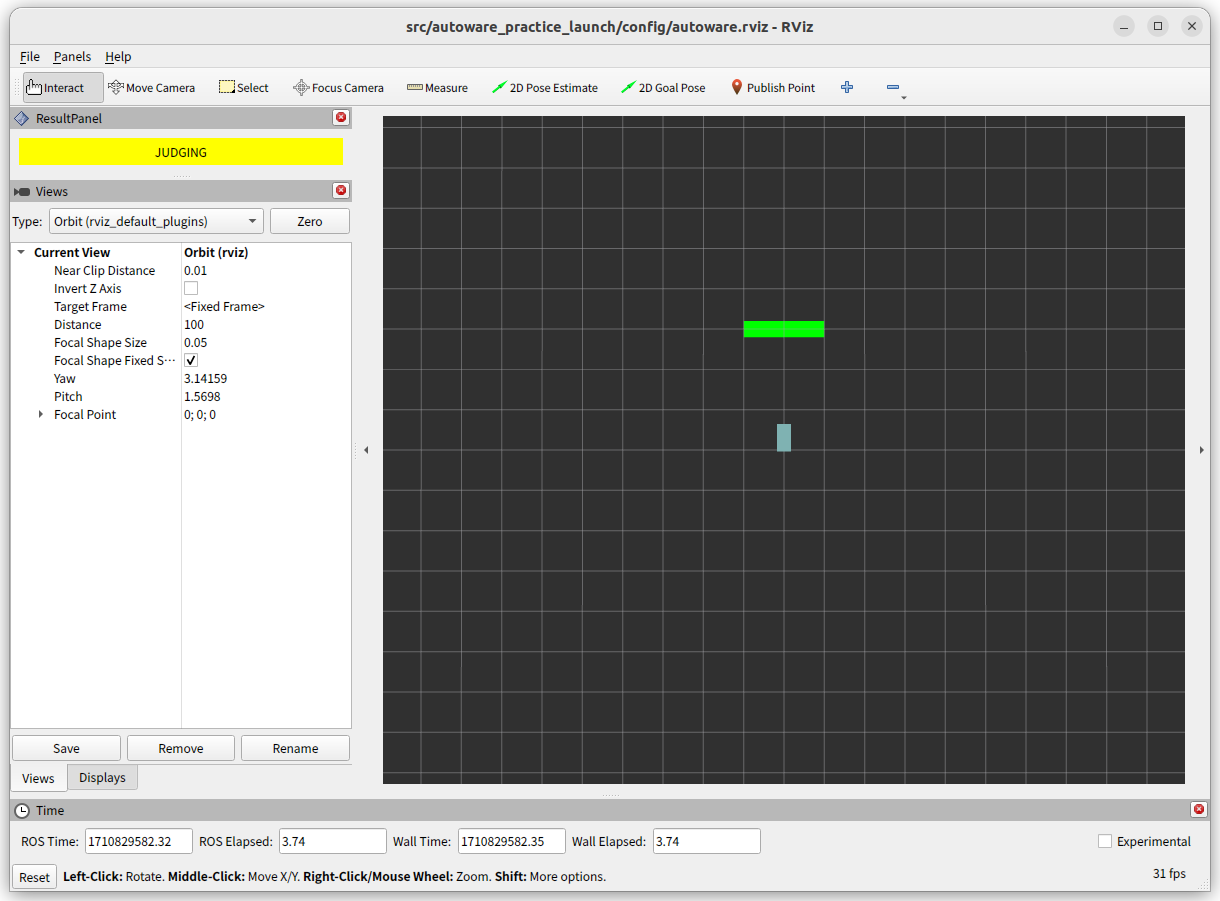Switch to the Displays tab
Screen dimensions: 1220x901
click(x=102, y=778)
